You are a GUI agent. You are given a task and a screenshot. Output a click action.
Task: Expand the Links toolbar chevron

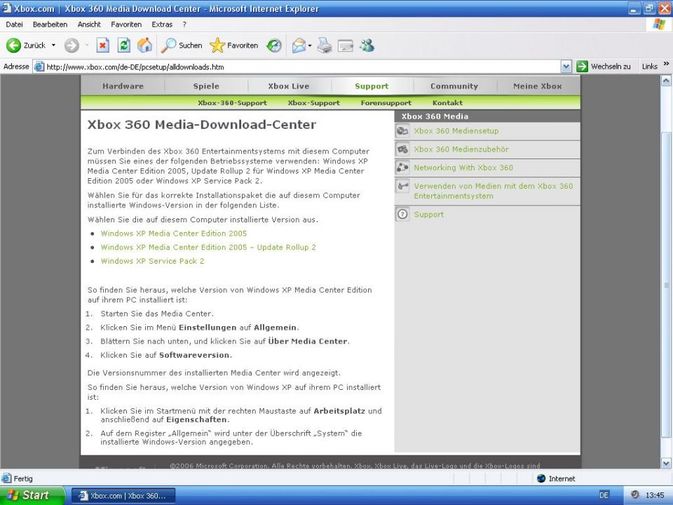666,64
